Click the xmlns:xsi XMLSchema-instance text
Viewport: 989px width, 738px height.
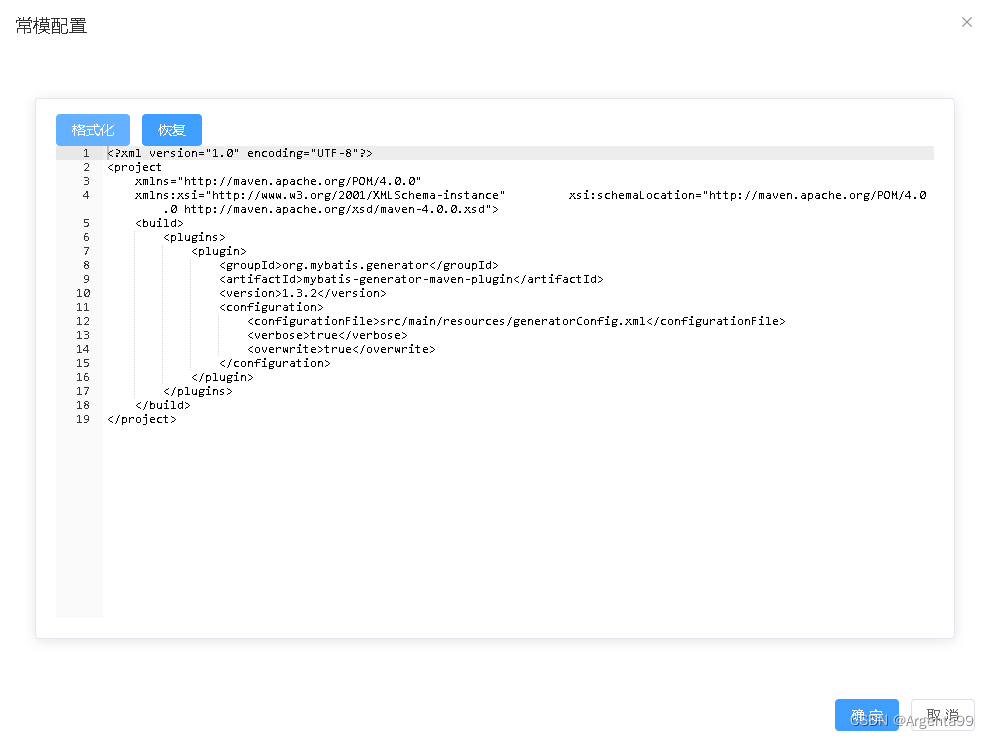tap(320, 195)
